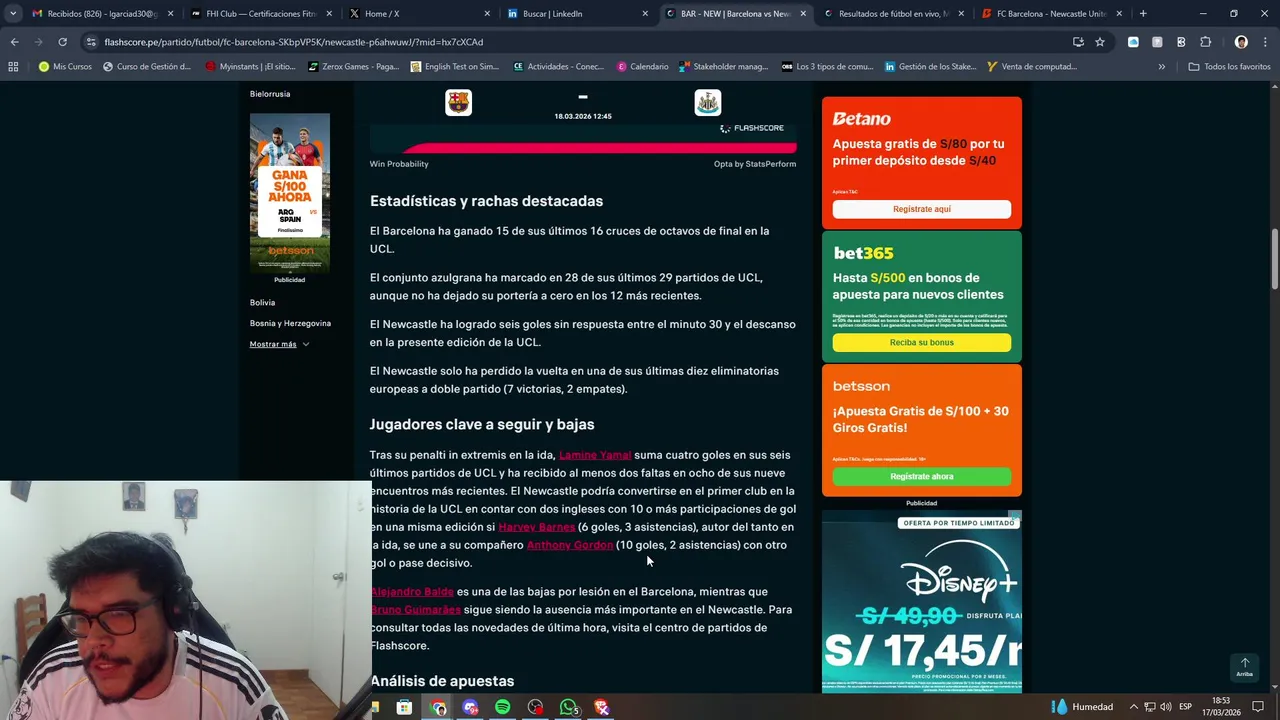Image resolution: width=1280 pixels, height=720 pixels.
Task: Reload the page
Action: pyautogui.click(x=62, y=42)
